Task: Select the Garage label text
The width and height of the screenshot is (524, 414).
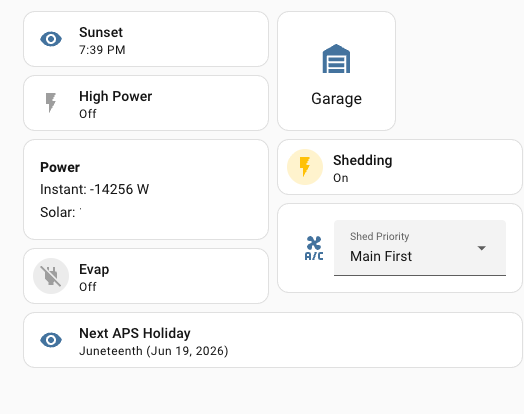Action: (x=336, y=99)
